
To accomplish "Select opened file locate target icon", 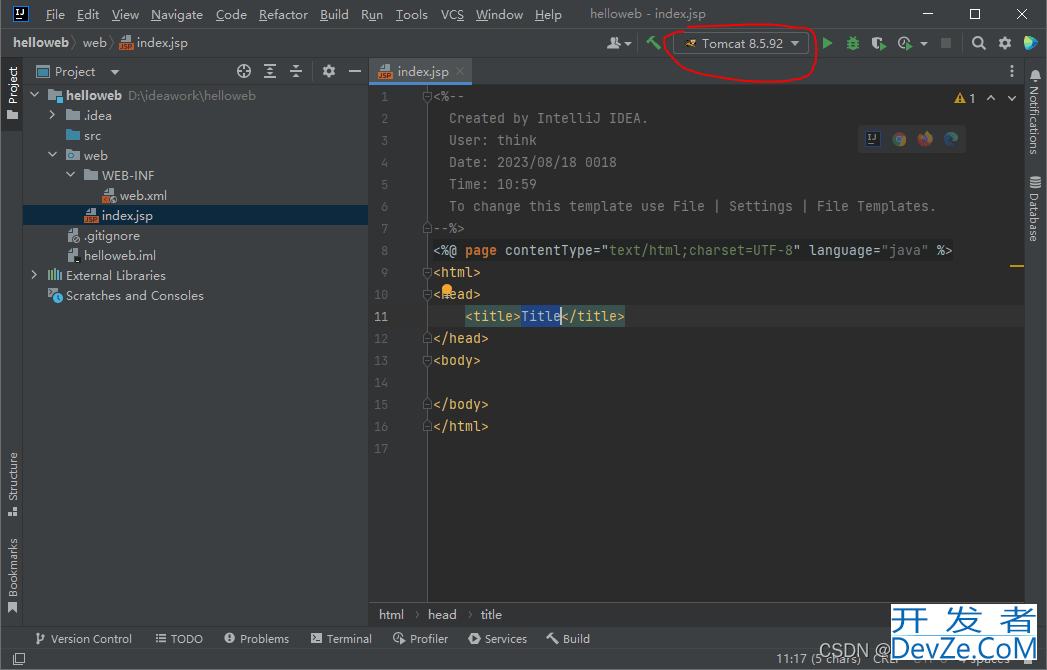I will coord(244,71).
